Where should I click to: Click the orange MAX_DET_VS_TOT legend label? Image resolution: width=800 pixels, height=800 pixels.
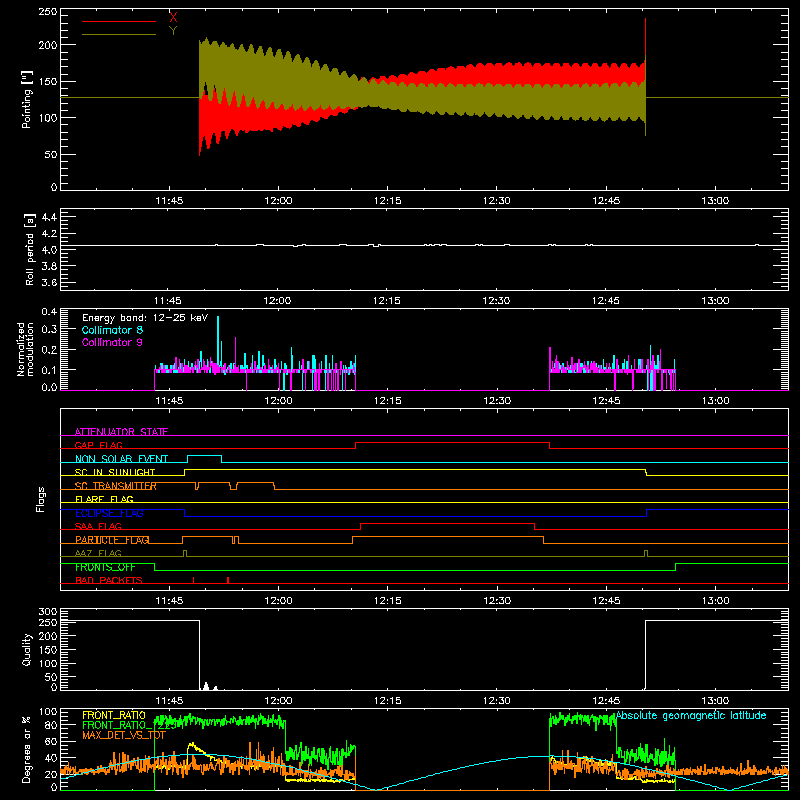(124, 735)
